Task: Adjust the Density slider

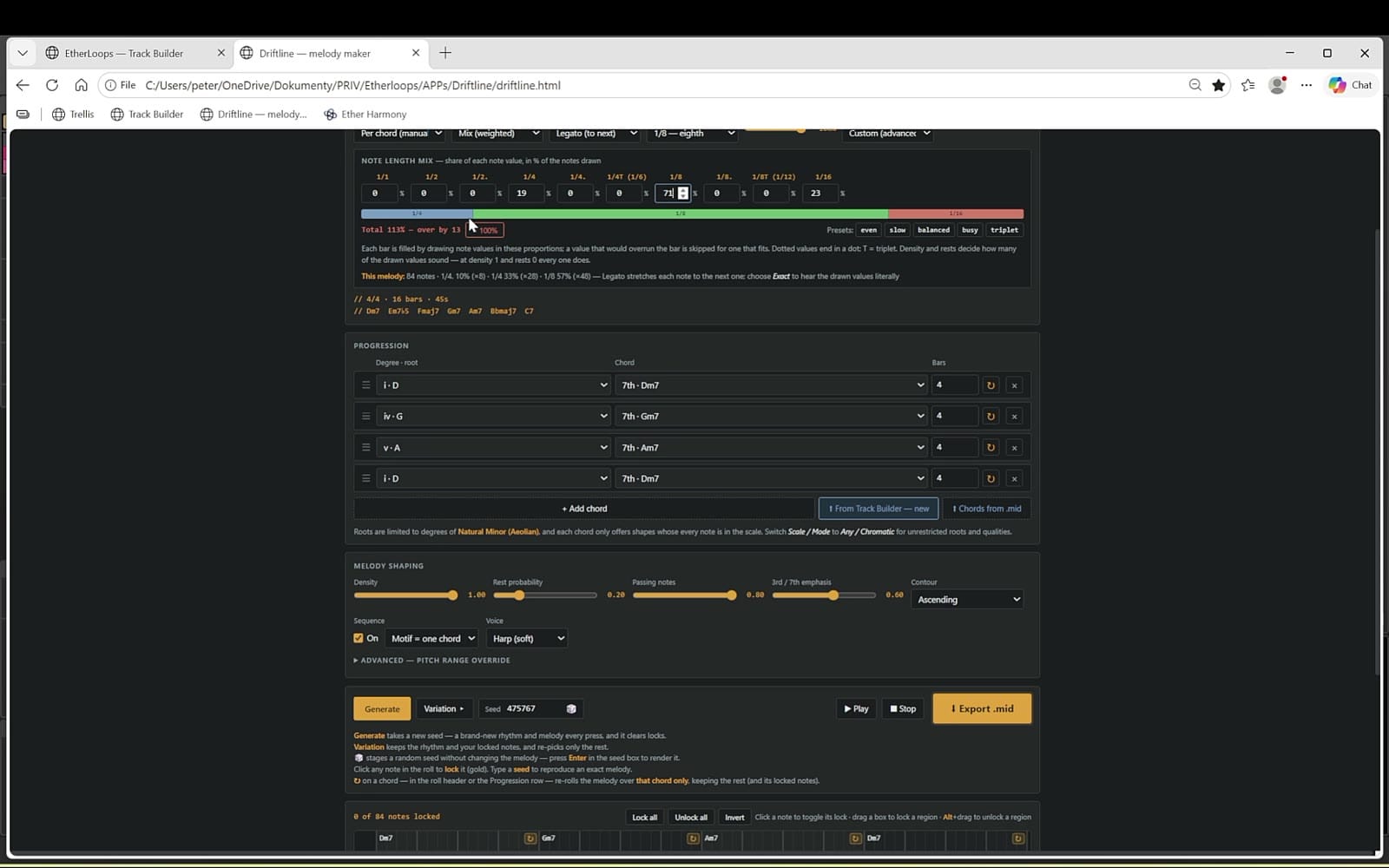Action: click(x=405, y=595)
